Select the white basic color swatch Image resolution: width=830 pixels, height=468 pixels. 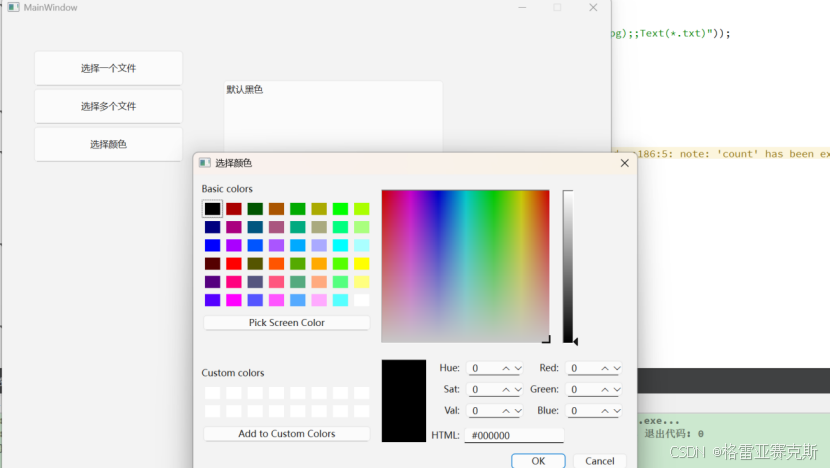click(x=362, y=300)
